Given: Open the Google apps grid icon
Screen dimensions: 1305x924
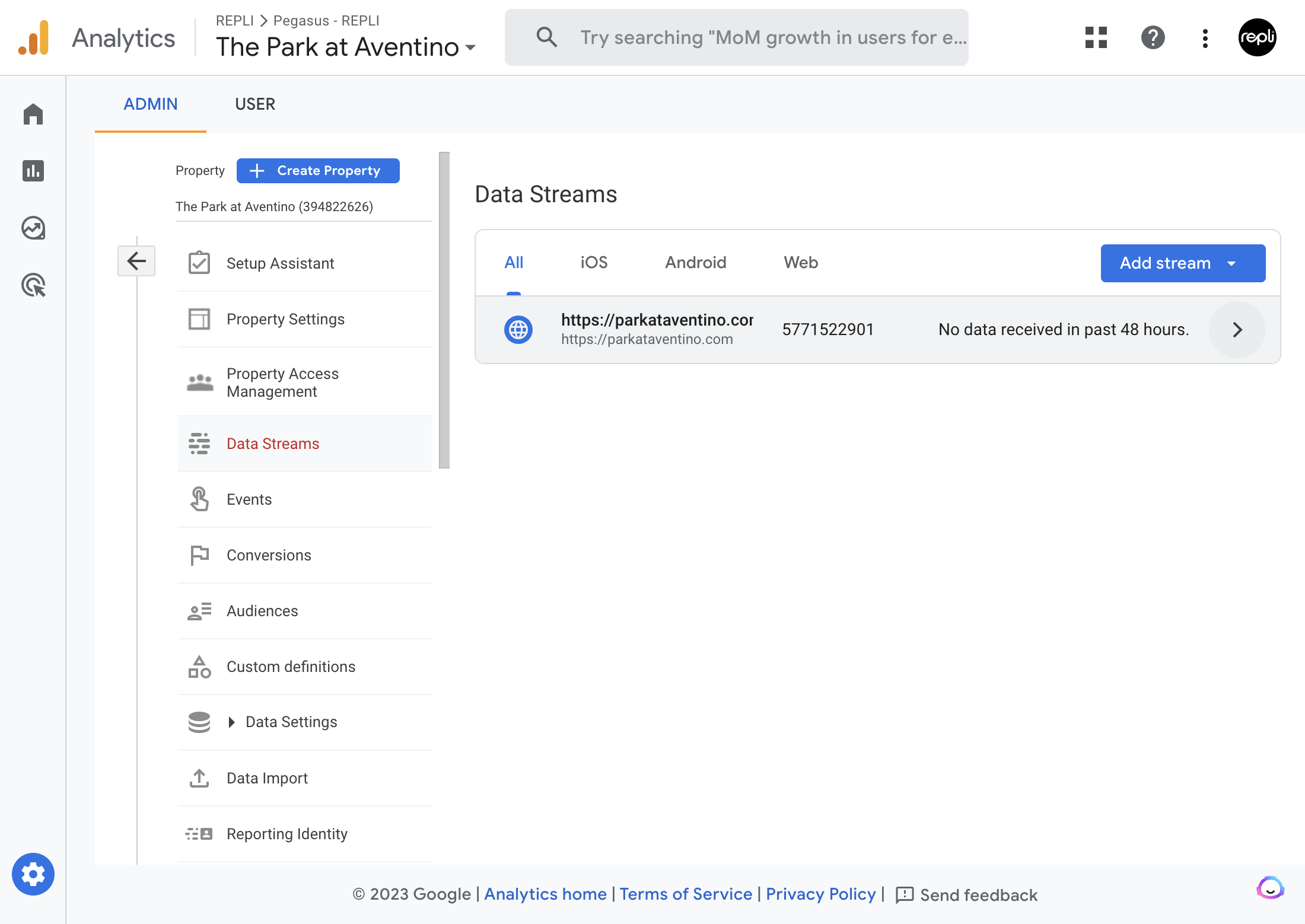Looking at the screenshot, I should click(x=1096, y=38).
